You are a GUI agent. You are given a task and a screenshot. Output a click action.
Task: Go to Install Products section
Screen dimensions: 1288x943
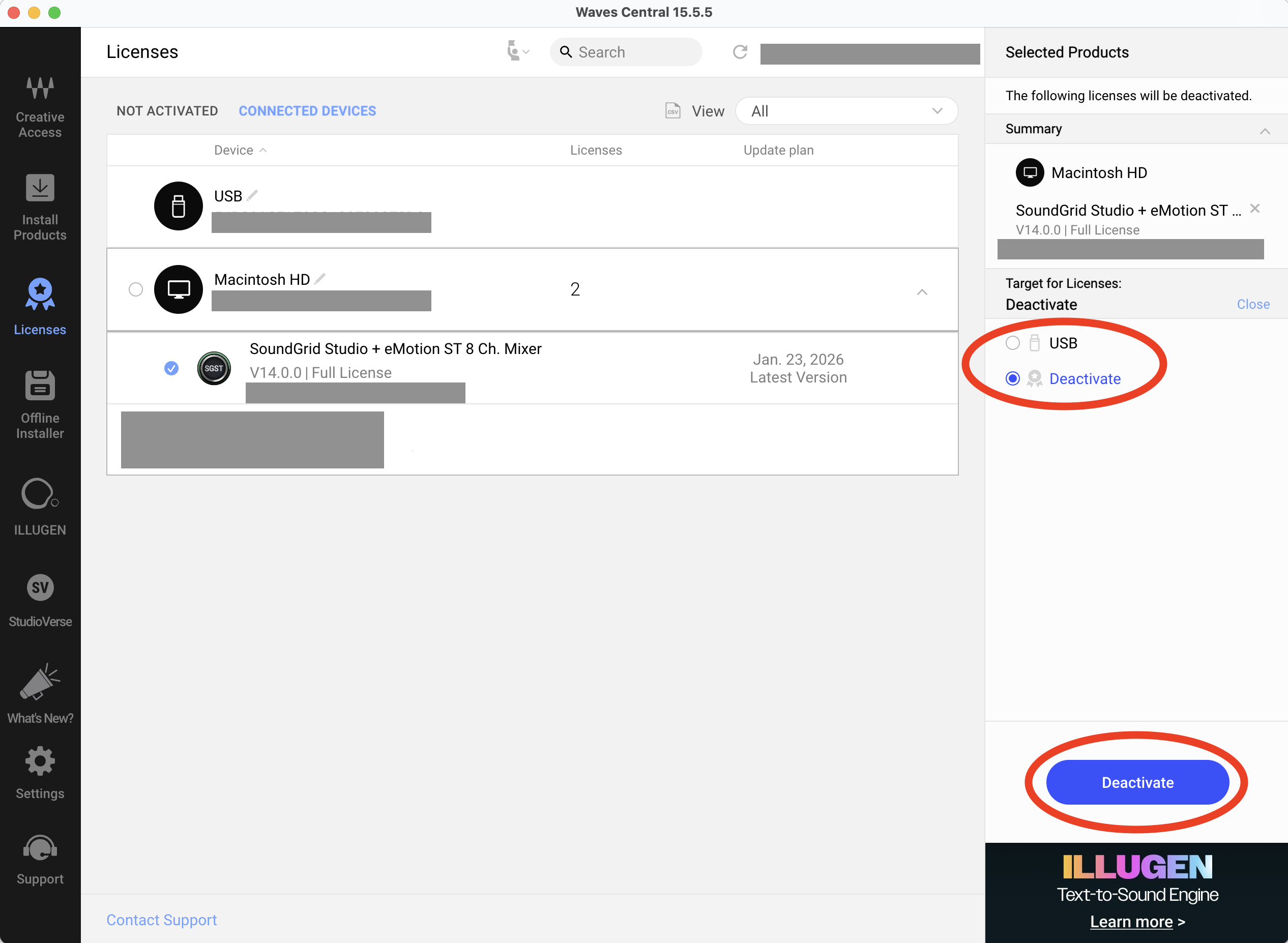click(40, 207)
